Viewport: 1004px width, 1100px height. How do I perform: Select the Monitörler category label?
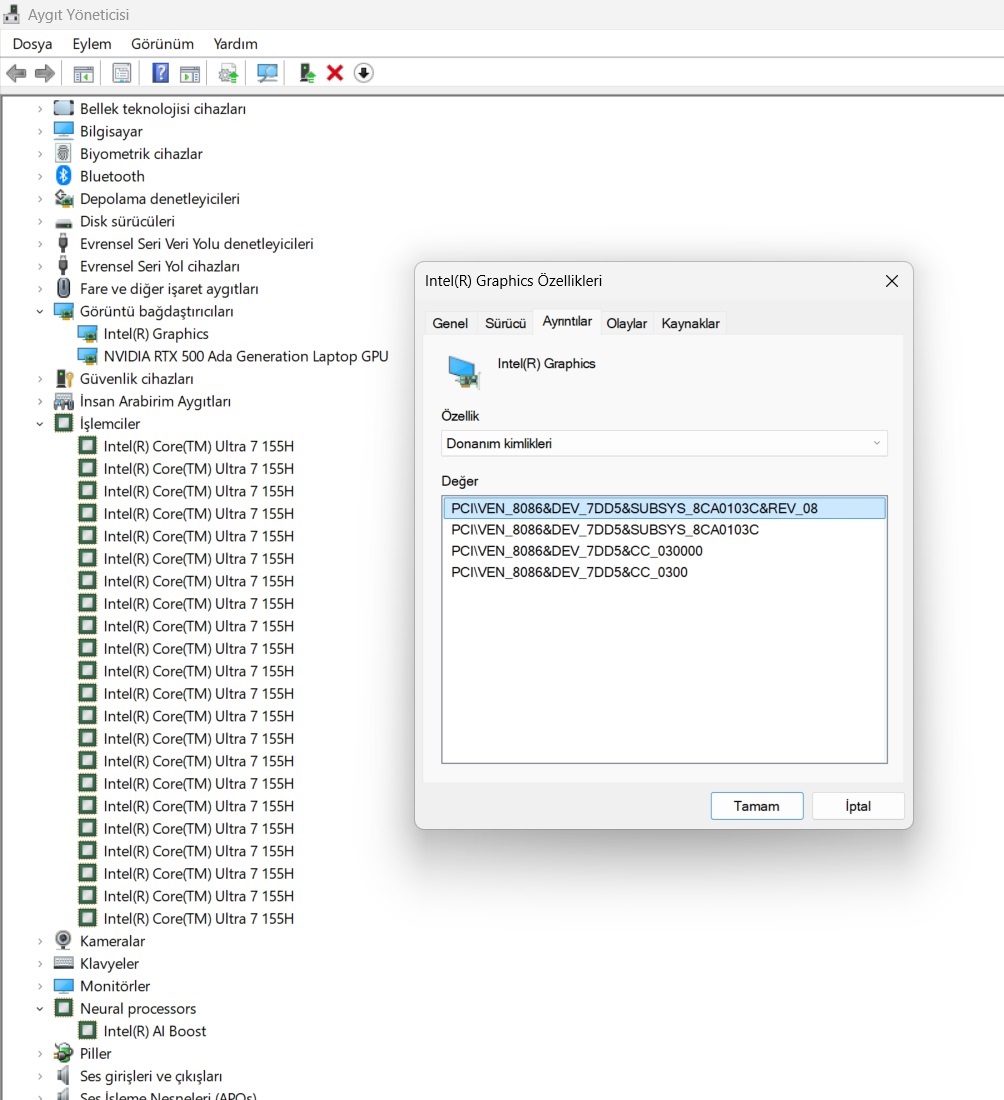point(114,986)
